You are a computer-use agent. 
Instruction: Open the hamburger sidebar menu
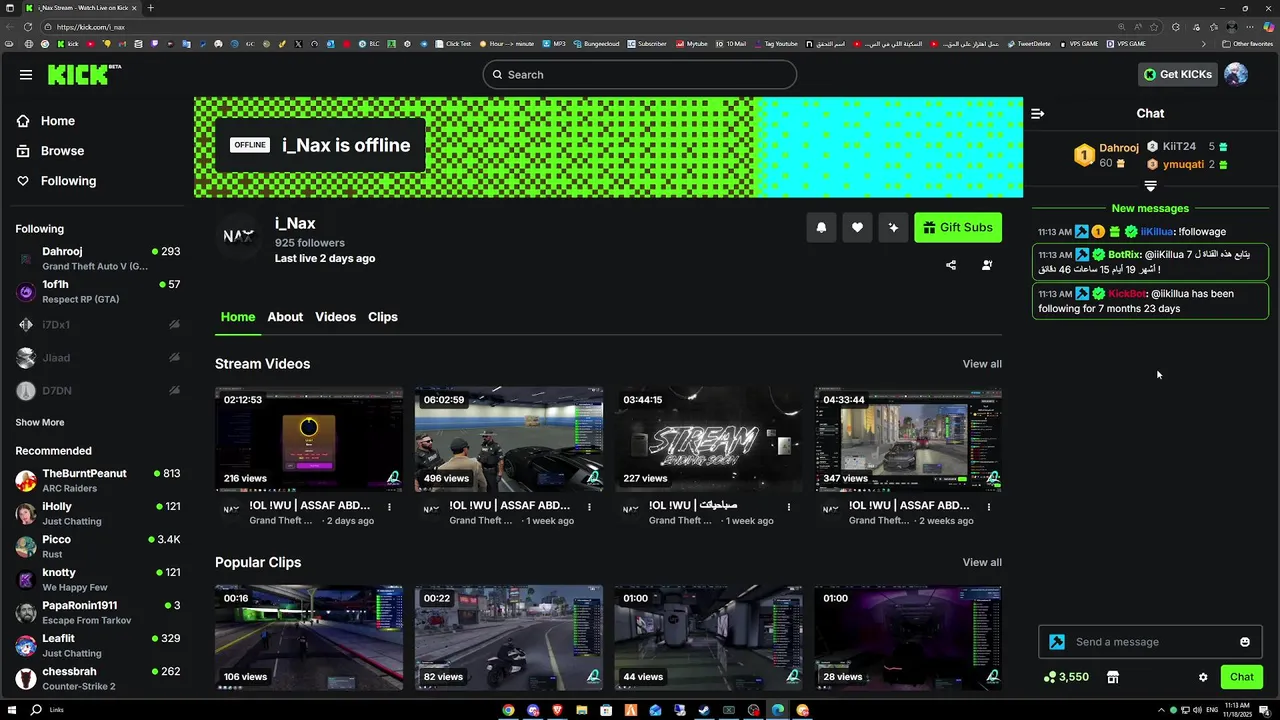[x=26, y=74]
